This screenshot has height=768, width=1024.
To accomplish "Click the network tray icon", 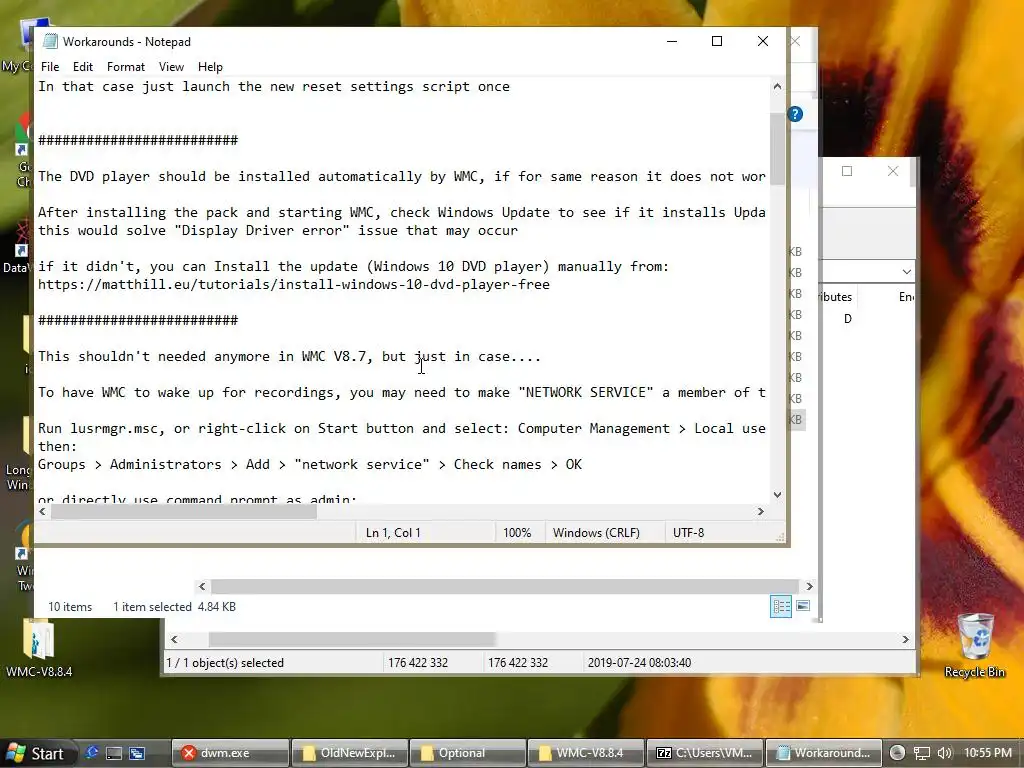I will click(x=921, y=754).
